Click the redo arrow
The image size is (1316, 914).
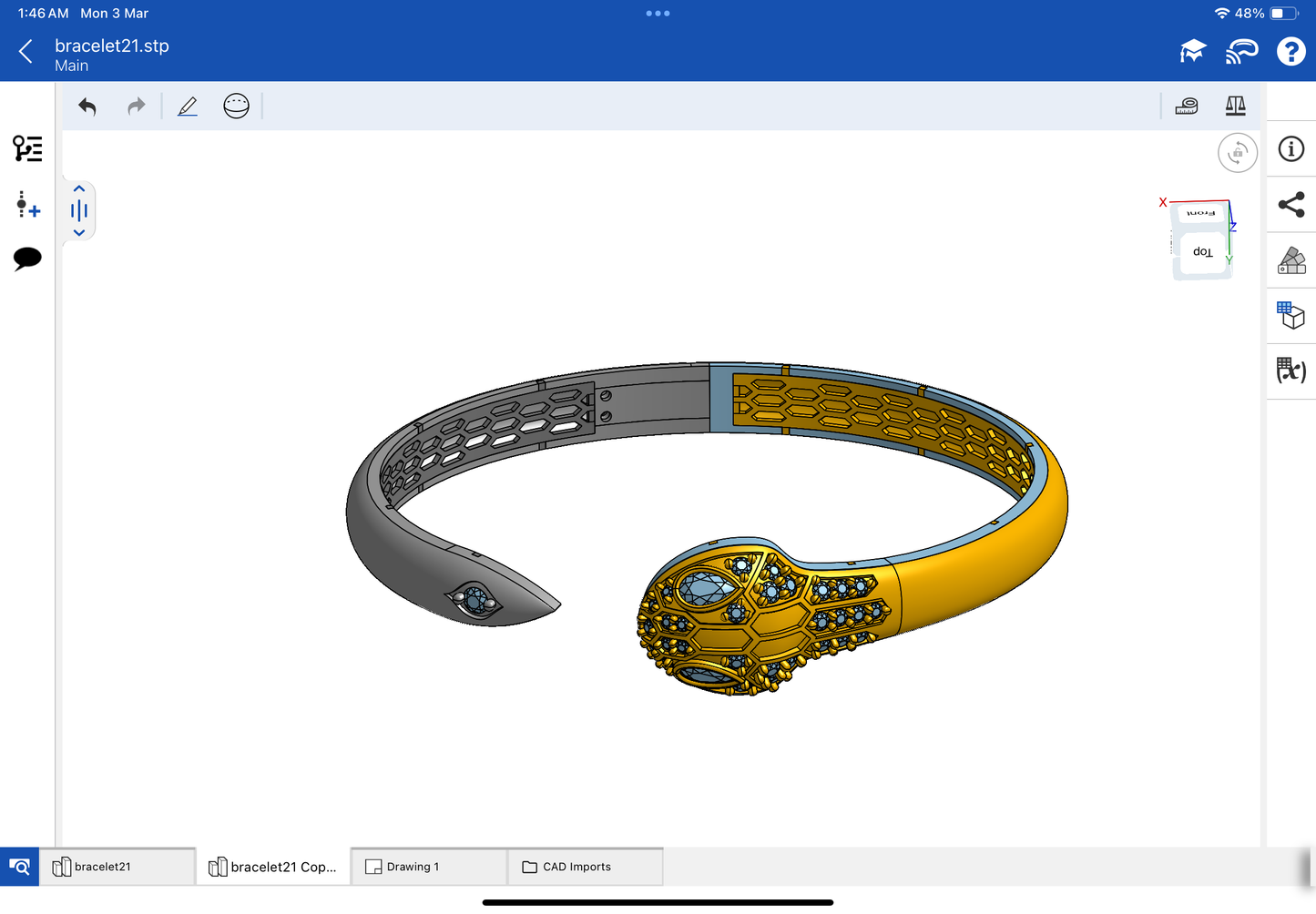136,107
